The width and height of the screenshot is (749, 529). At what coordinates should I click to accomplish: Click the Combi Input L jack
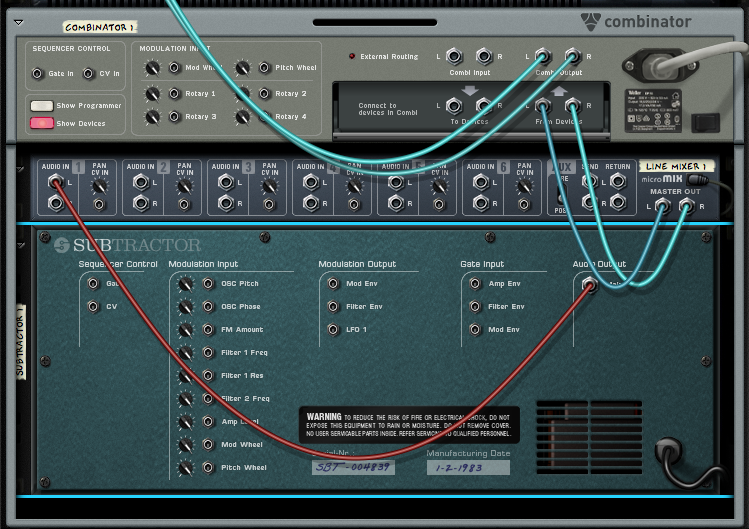[454, 56]
